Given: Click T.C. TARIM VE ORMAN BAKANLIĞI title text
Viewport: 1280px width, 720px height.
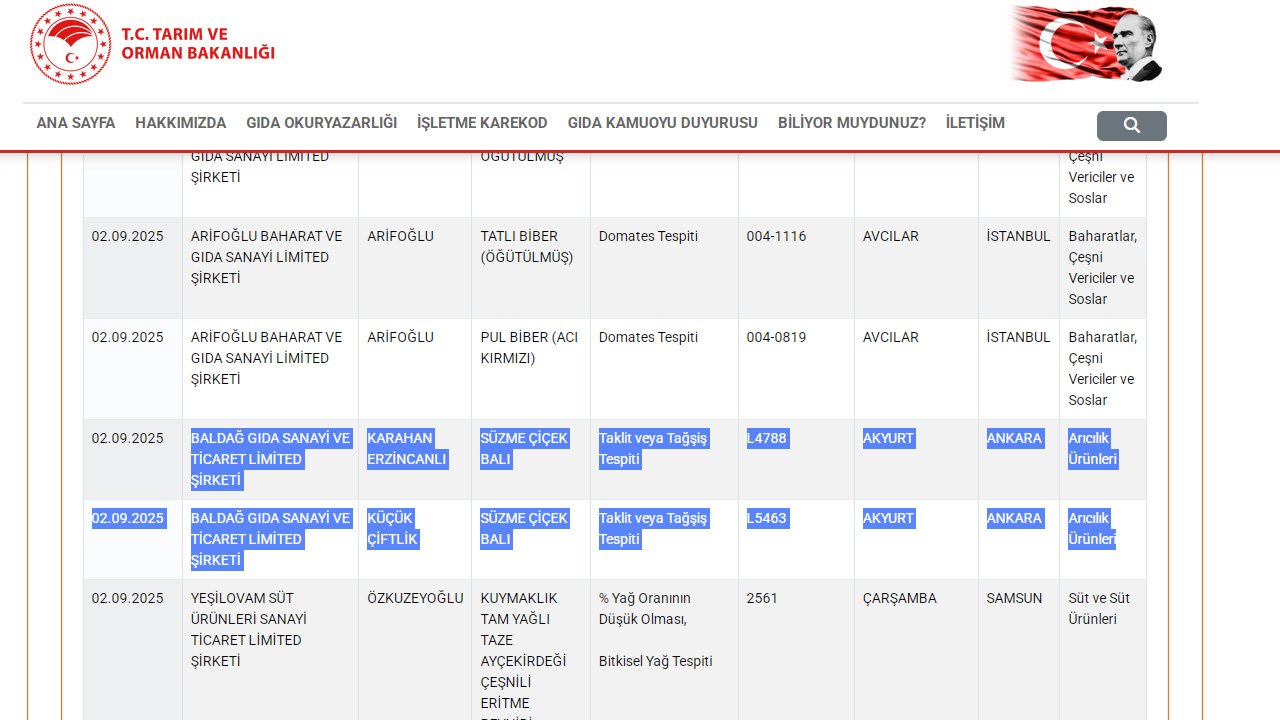Looking at the screenshot, I should click(198, 43).
